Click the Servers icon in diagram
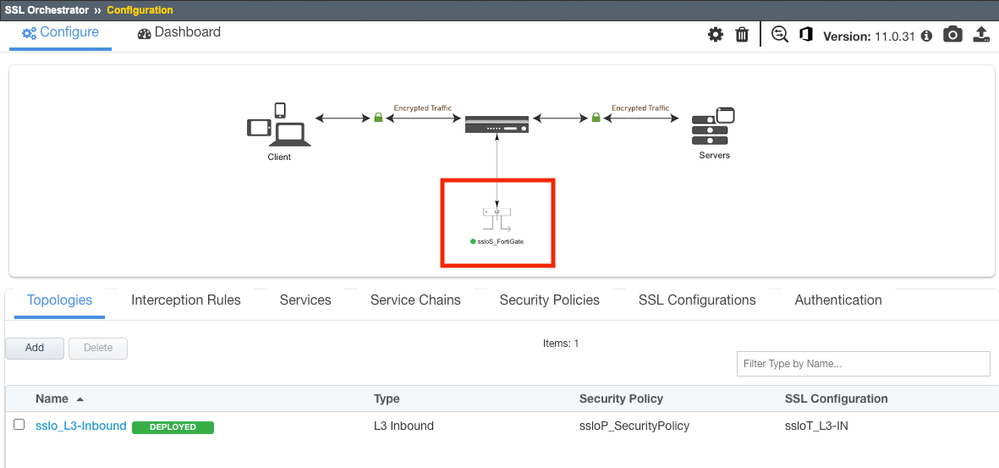Viewport: 999px width, 468px height. [x=713, y=128]
